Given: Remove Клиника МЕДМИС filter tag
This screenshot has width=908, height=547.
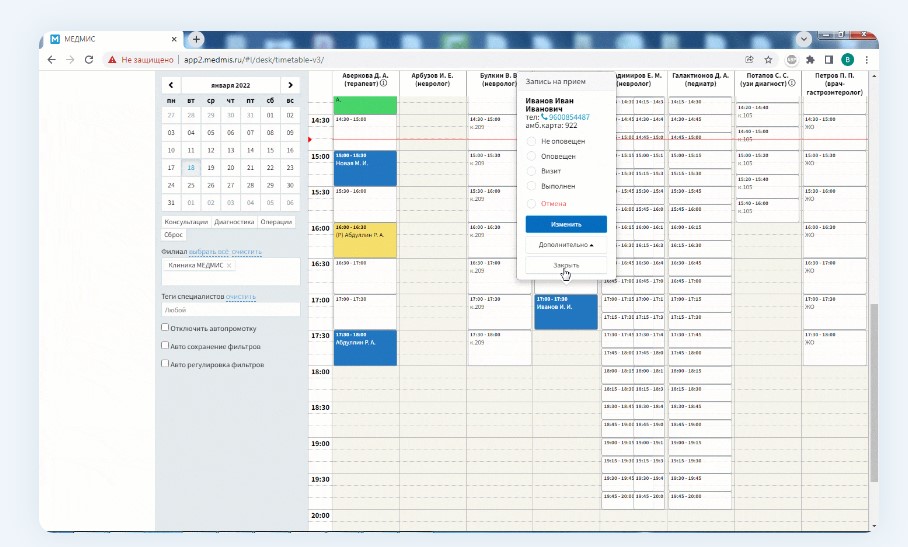Looking at the screenshot, I should pos(229,266).
